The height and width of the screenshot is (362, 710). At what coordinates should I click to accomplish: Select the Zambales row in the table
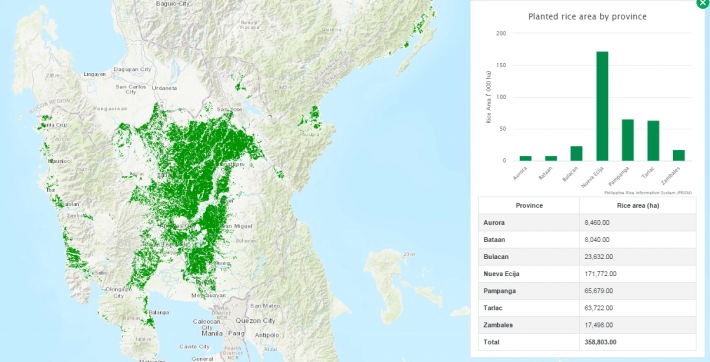pyautogui.click(x=587, y=325)
